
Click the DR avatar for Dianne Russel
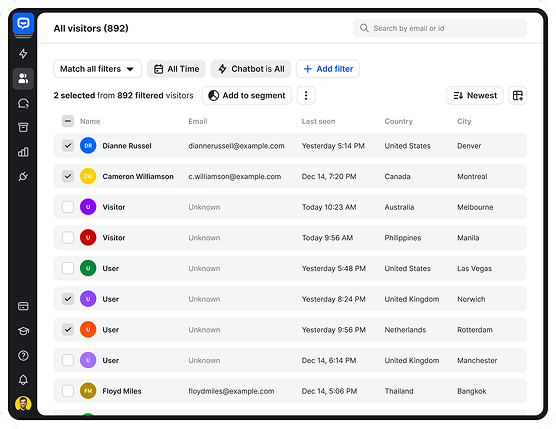point(88,146)
